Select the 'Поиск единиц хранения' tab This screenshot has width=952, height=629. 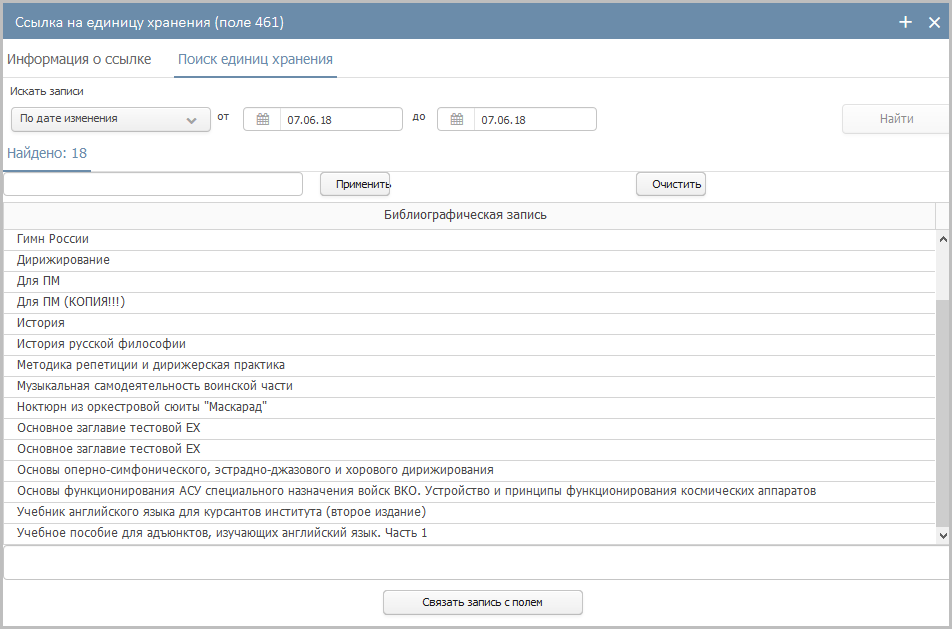[255, 59]
